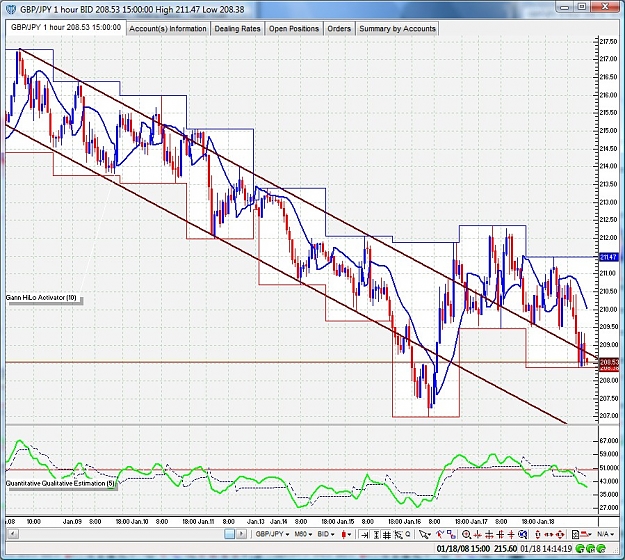The height and width of the screenshot is (560, 625).
Task: Click the blue 211.47 price marker
Action: [609, 257]
